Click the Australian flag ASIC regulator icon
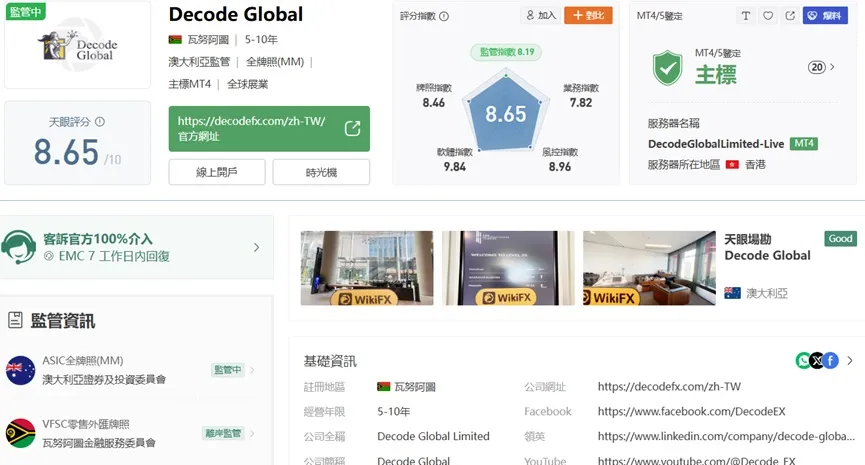Screen dimensions: 865x465 click(20, 370)
